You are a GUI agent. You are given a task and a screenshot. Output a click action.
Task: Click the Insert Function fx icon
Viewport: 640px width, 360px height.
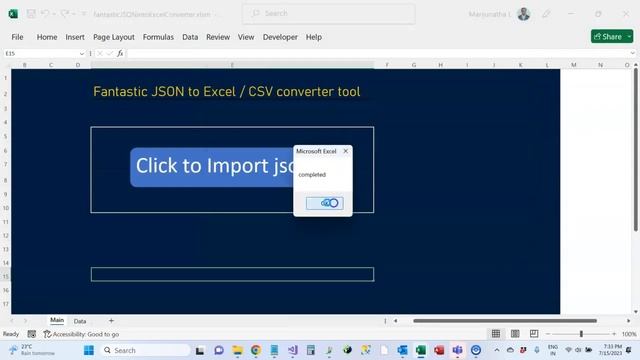click(120, 53)
